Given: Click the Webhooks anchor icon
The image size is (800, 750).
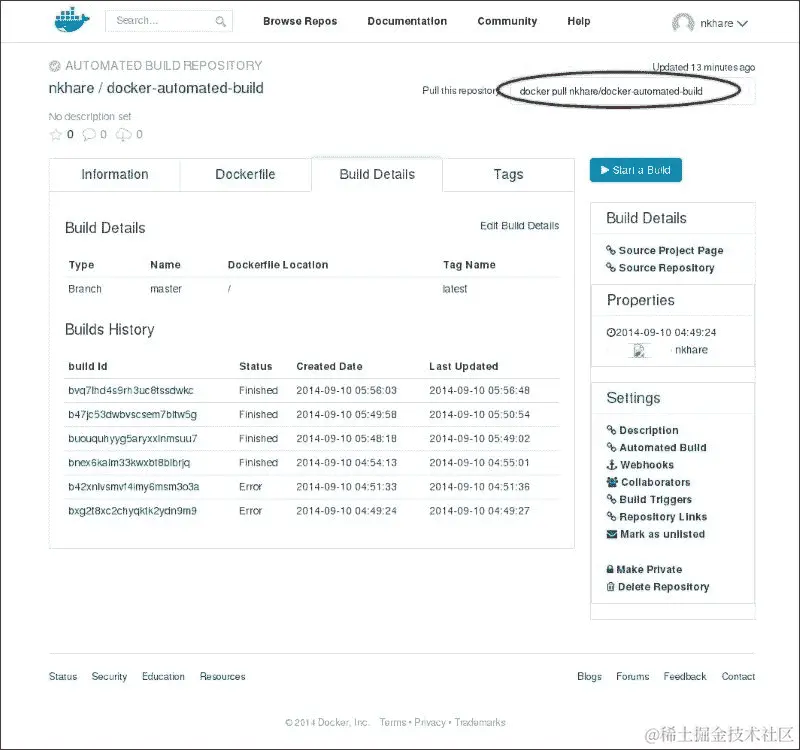Looking at the screenshot, I should (x=612, y=465).
